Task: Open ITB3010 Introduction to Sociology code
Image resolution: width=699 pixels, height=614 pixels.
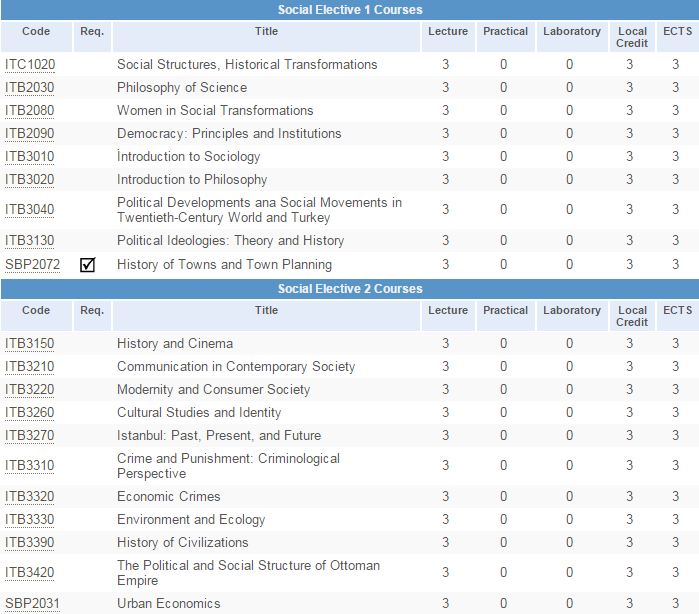Action: [x=30, y=157]
